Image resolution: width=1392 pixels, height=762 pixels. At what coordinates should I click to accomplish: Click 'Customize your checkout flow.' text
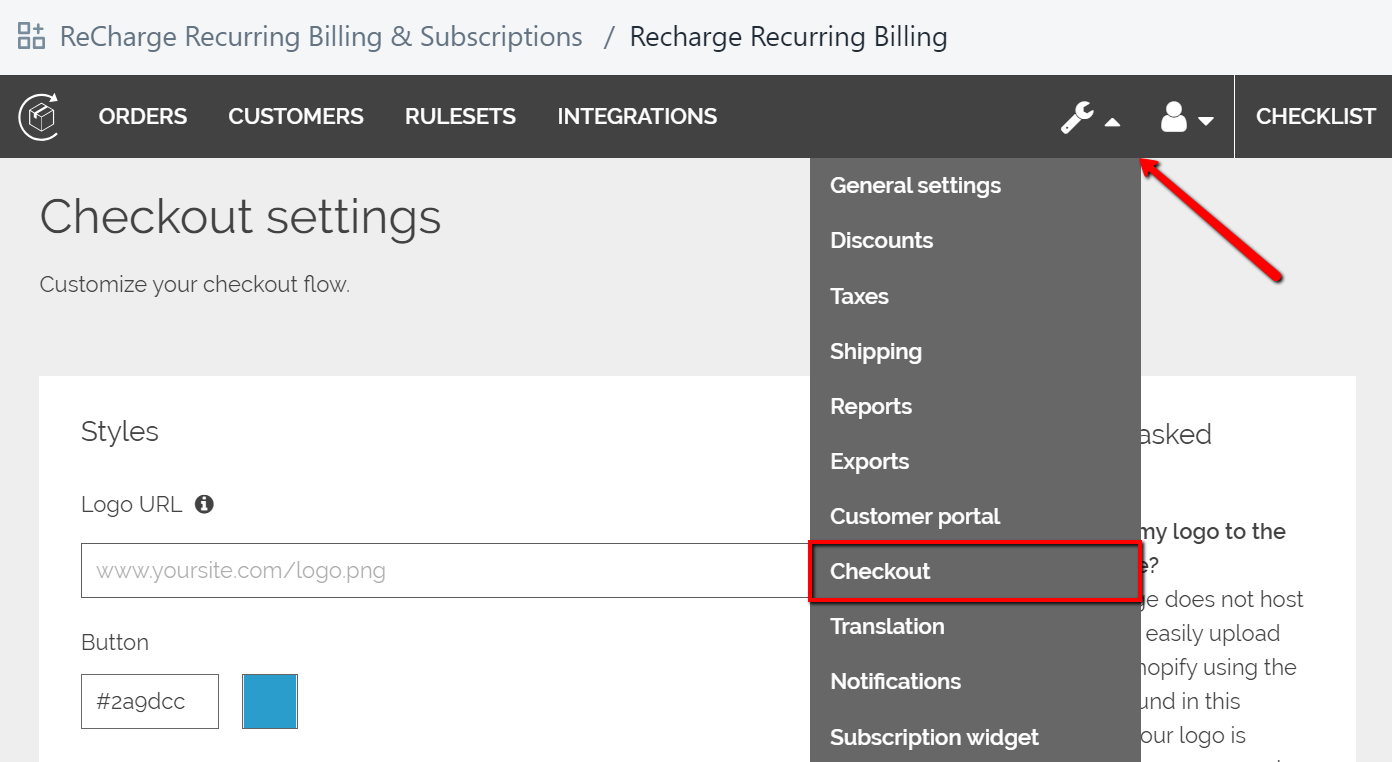pos(195,284)
